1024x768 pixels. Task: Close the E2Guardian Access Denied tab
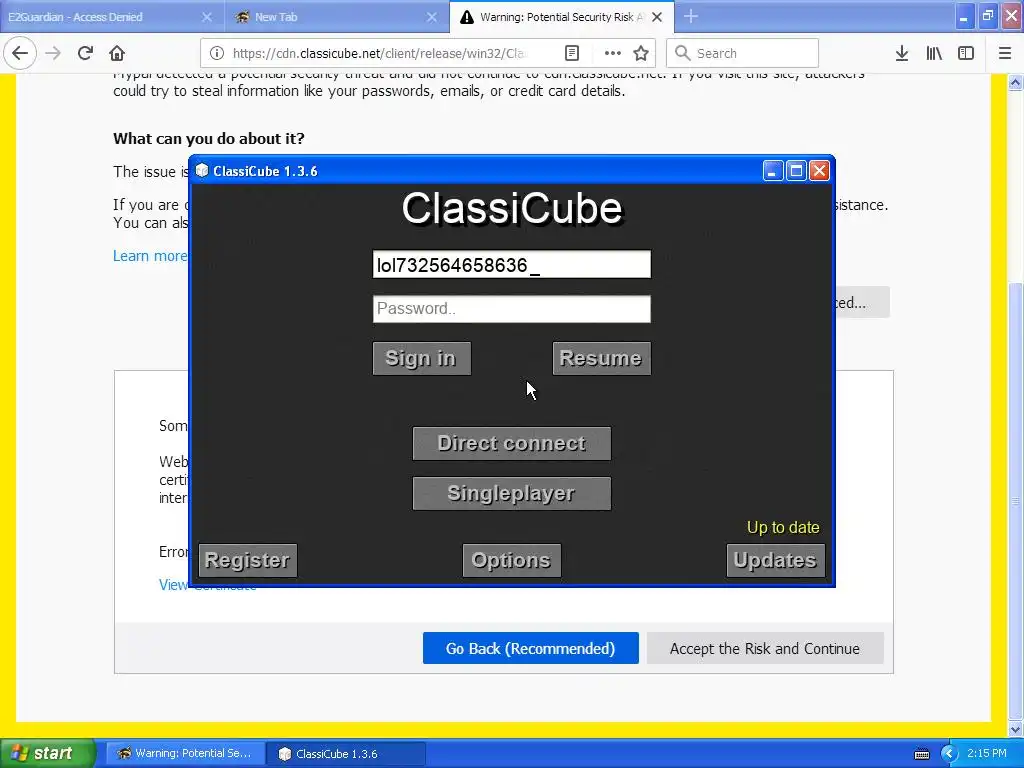click(x=207, y=17)
